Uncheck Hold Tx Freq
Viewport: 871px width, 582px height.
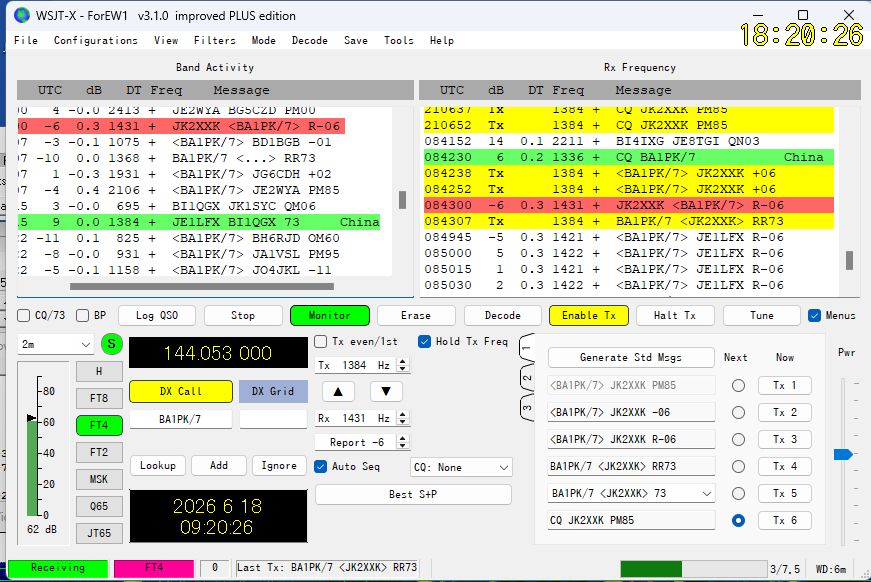tap(424, 342)
